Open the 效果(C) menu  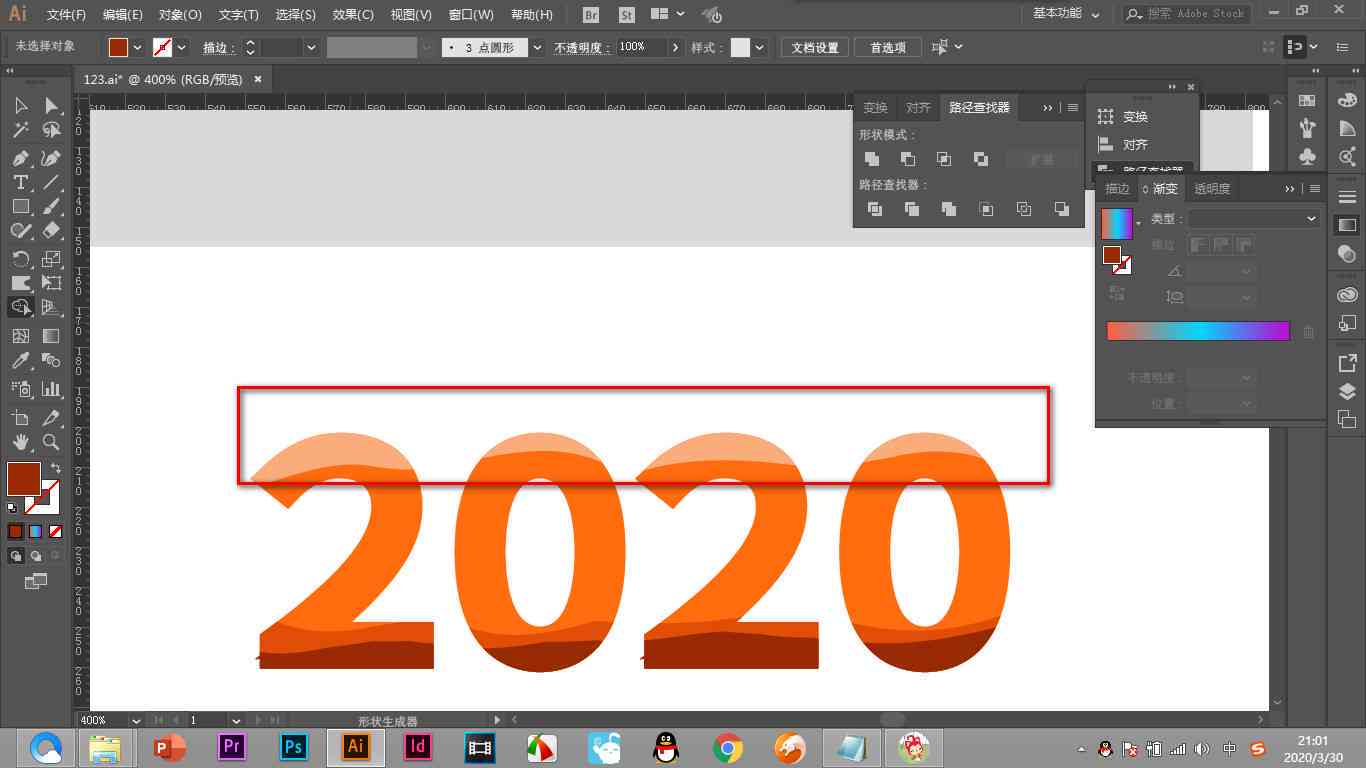point(353,15)
